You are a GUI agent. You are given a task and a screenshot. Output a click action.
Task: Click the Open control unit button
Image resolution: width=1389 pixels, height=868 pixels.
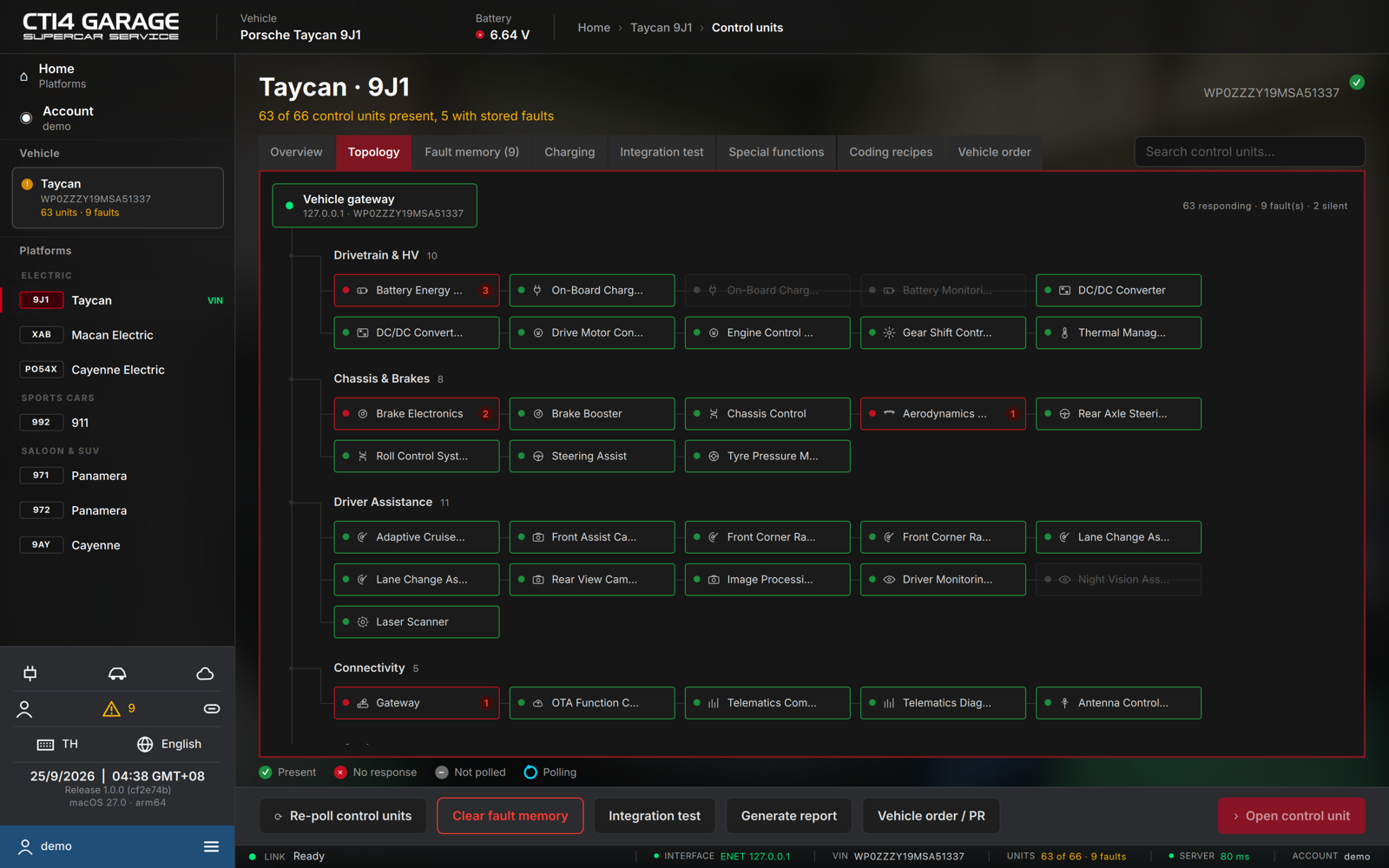[x=1292, y=816]
